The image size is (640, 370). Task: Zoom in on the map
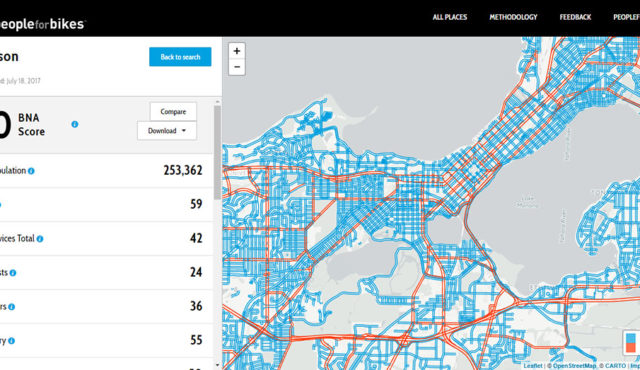pyautogui.click(x=237, y=51)
